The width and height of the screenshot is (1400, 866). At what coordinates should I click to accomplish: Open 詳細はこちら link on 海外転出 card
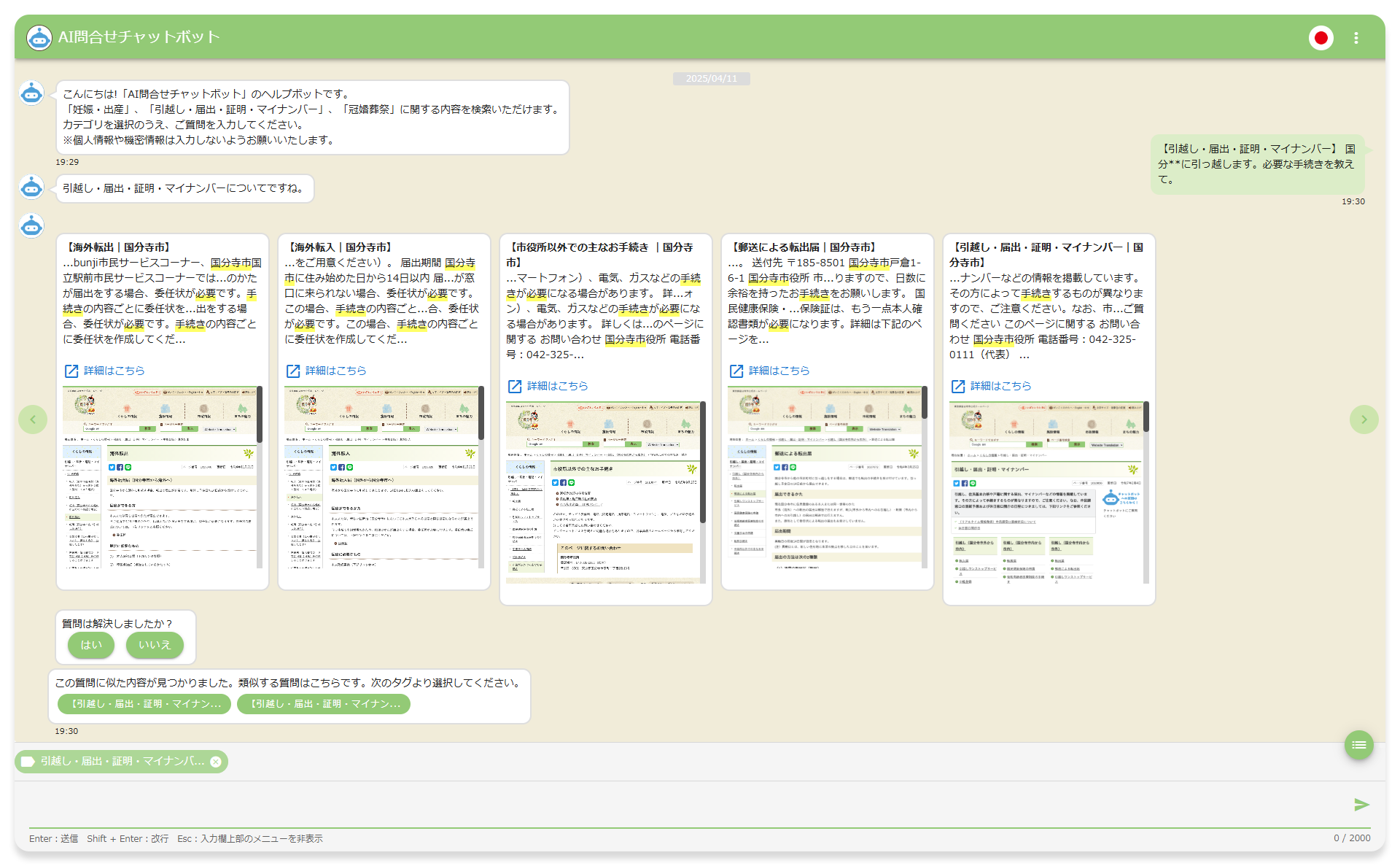click(x=114, y=371)
